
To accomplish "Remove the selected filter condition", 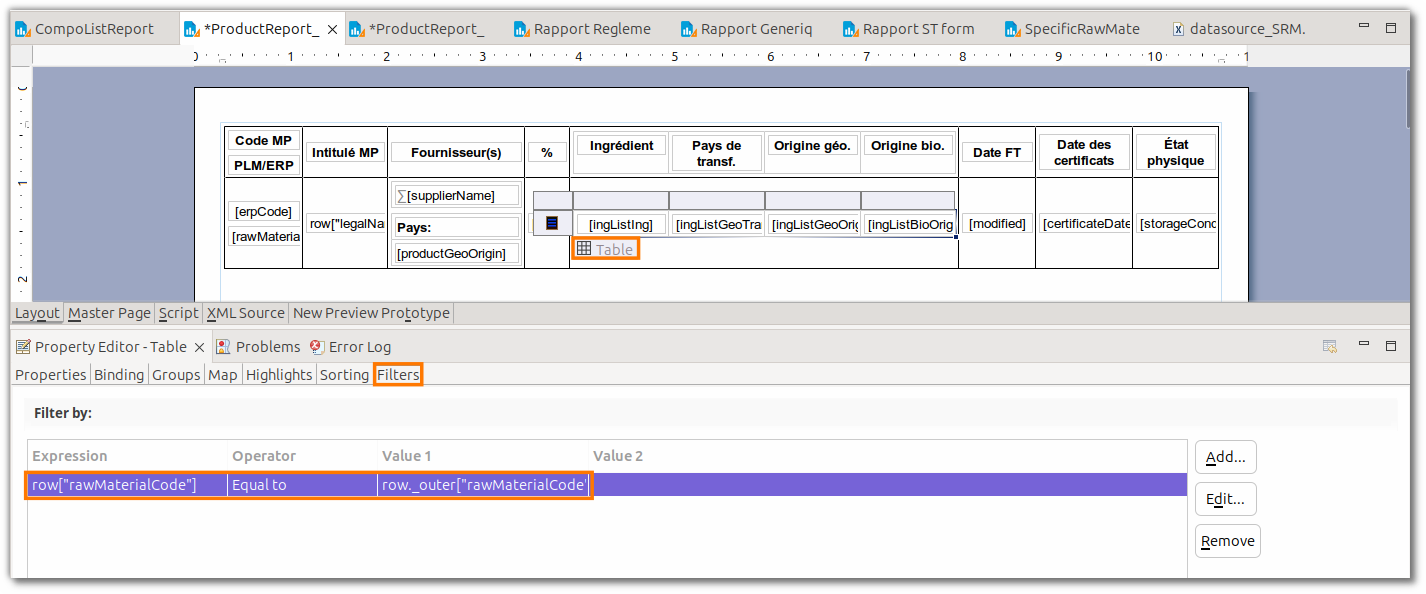I will pyautogui.click(x=1227, y=541).
